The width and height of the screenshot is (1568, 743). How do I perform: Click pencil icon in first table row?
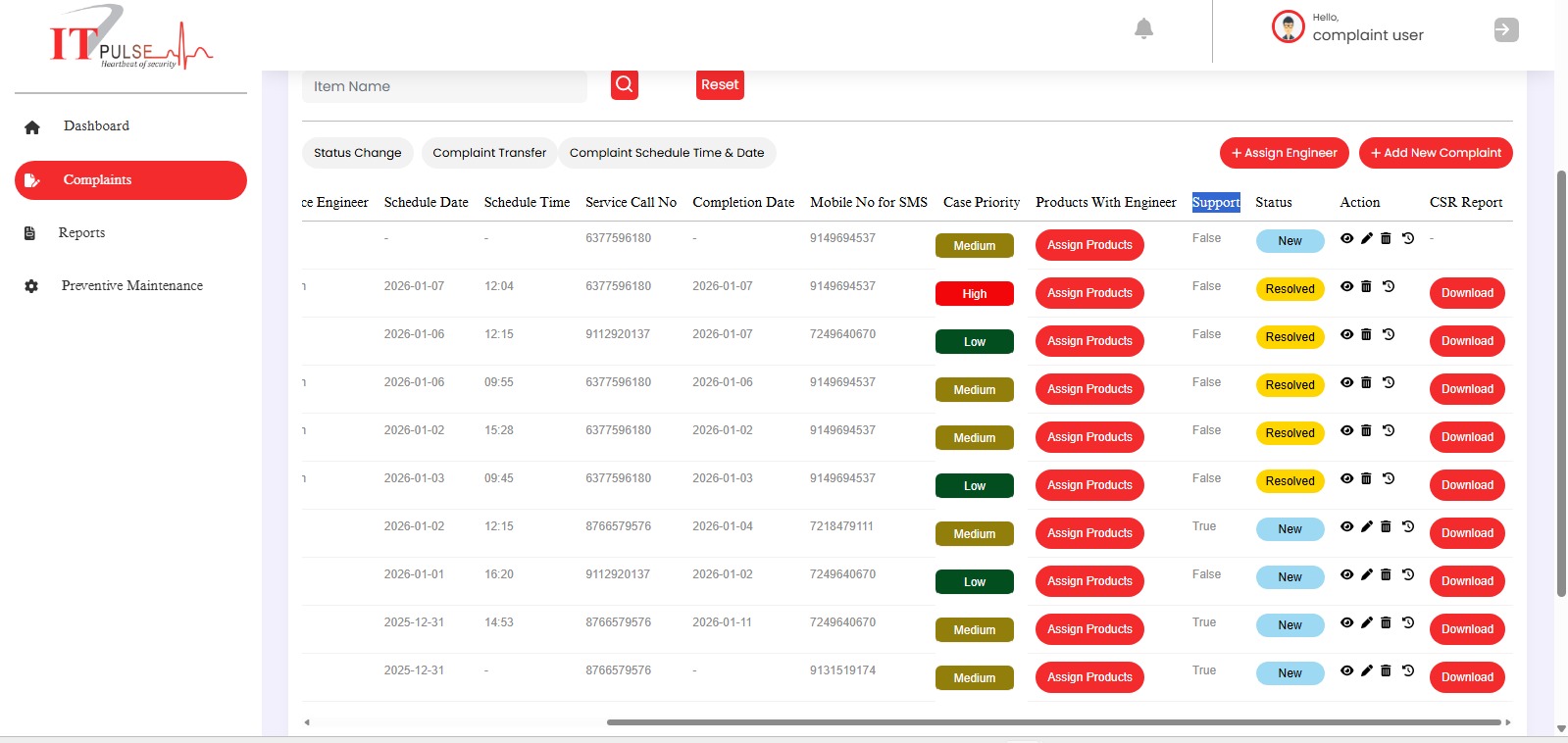(x=1366, y=238)
